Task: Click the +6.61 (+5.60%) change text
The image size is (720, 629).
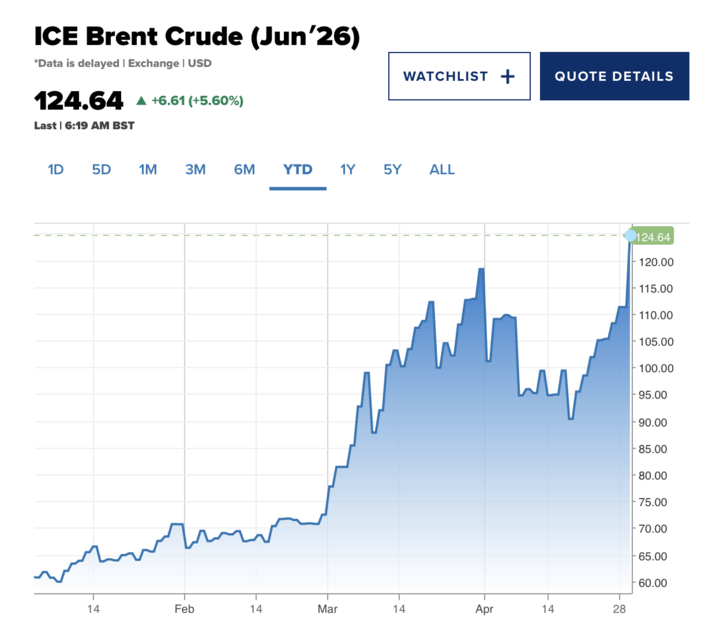Action: coord(197,100)
